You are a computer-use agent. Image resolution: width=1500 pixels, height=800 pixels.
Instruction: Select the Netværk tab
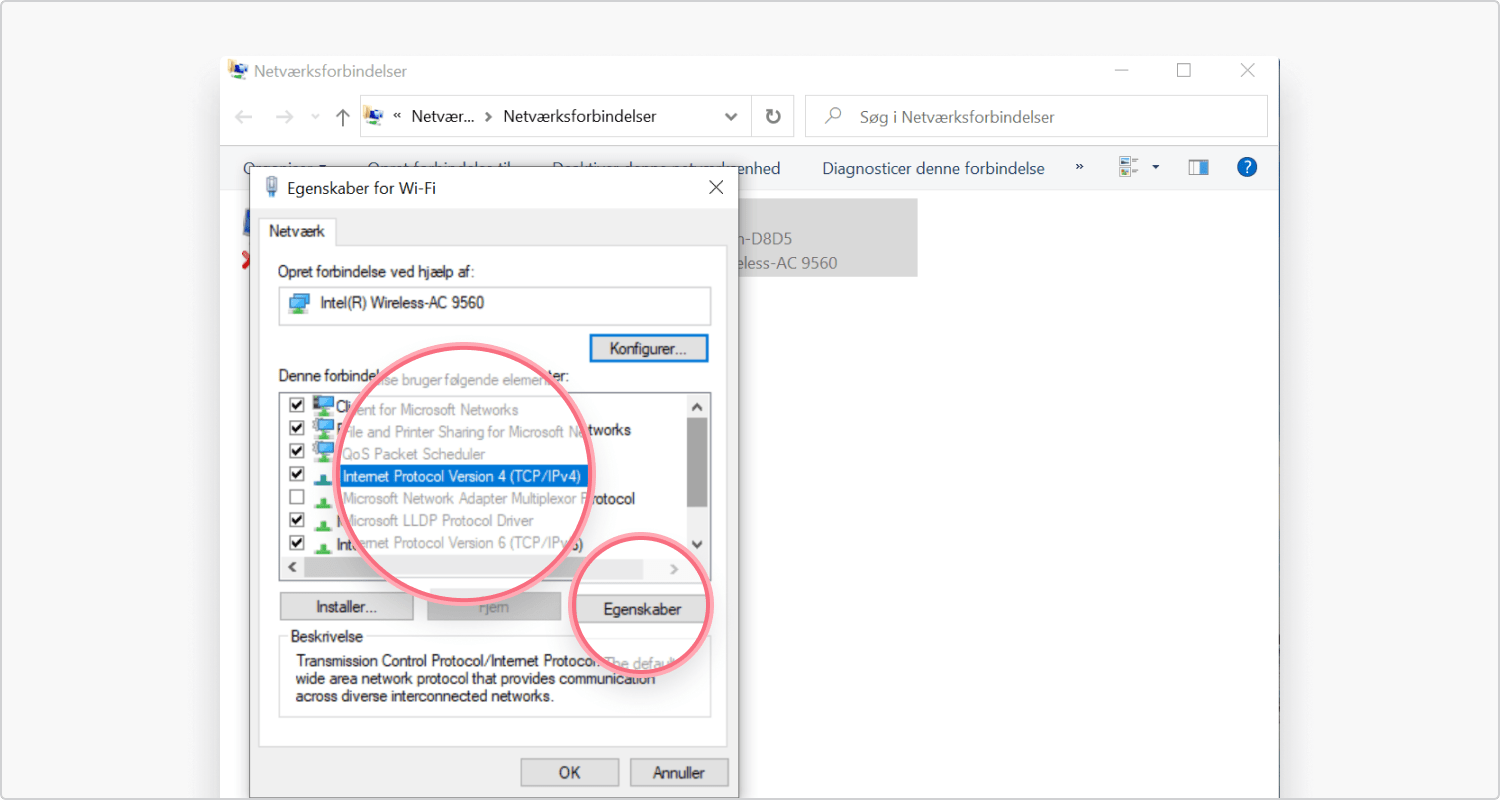[297, 231]
